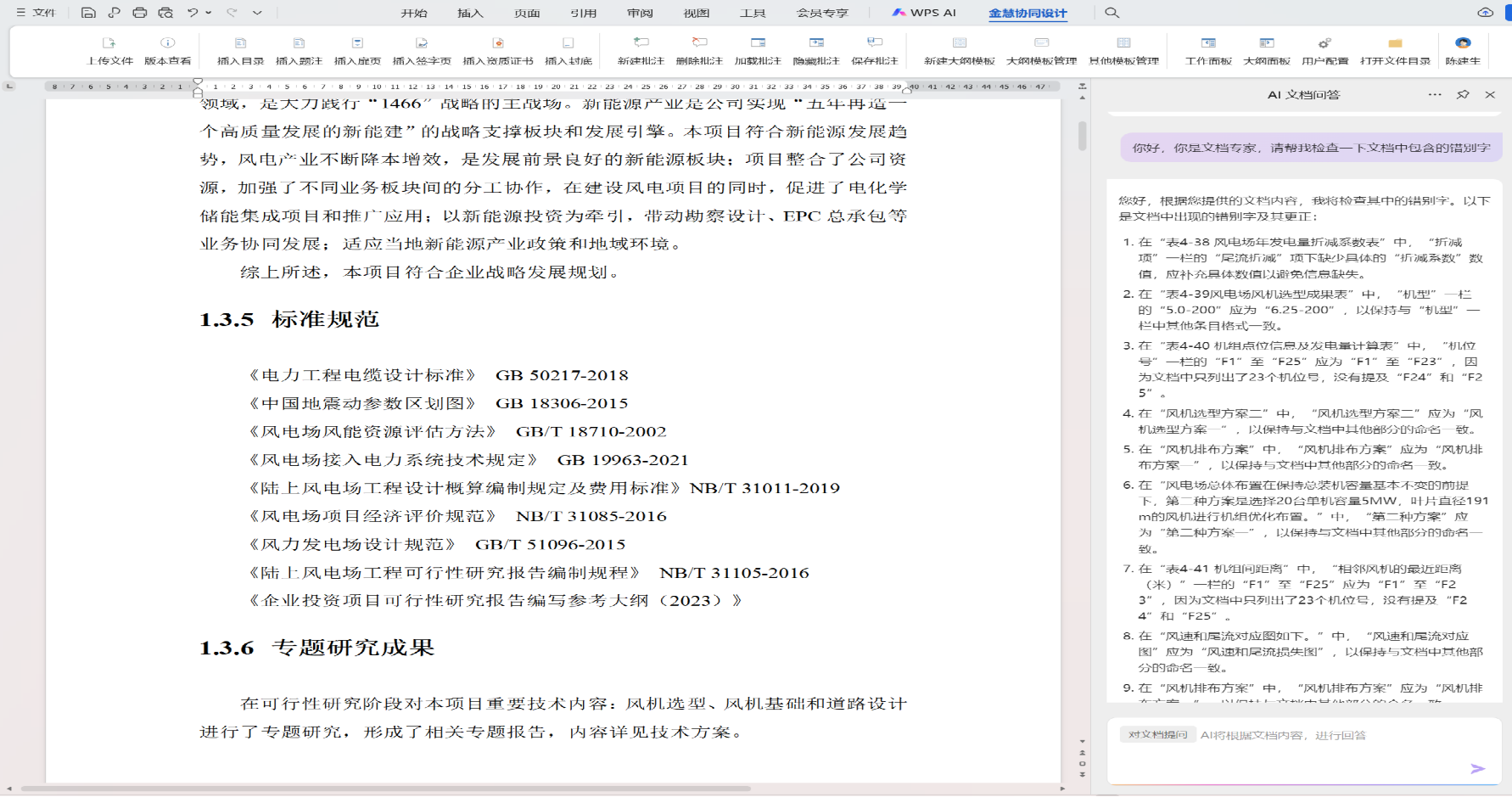Open the AI panel three-dot menu
Image resolution: width=1512 pixels, height=797 pixels.
[1435, 95]
